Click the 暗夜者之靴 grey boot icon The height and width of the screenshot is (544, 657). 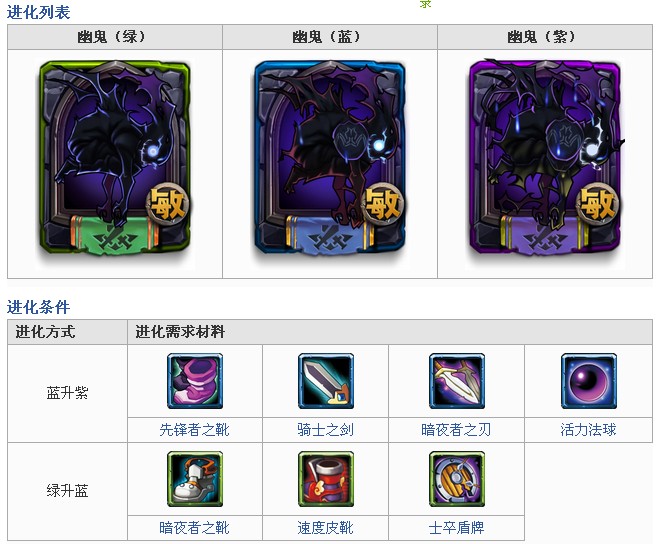195,479
